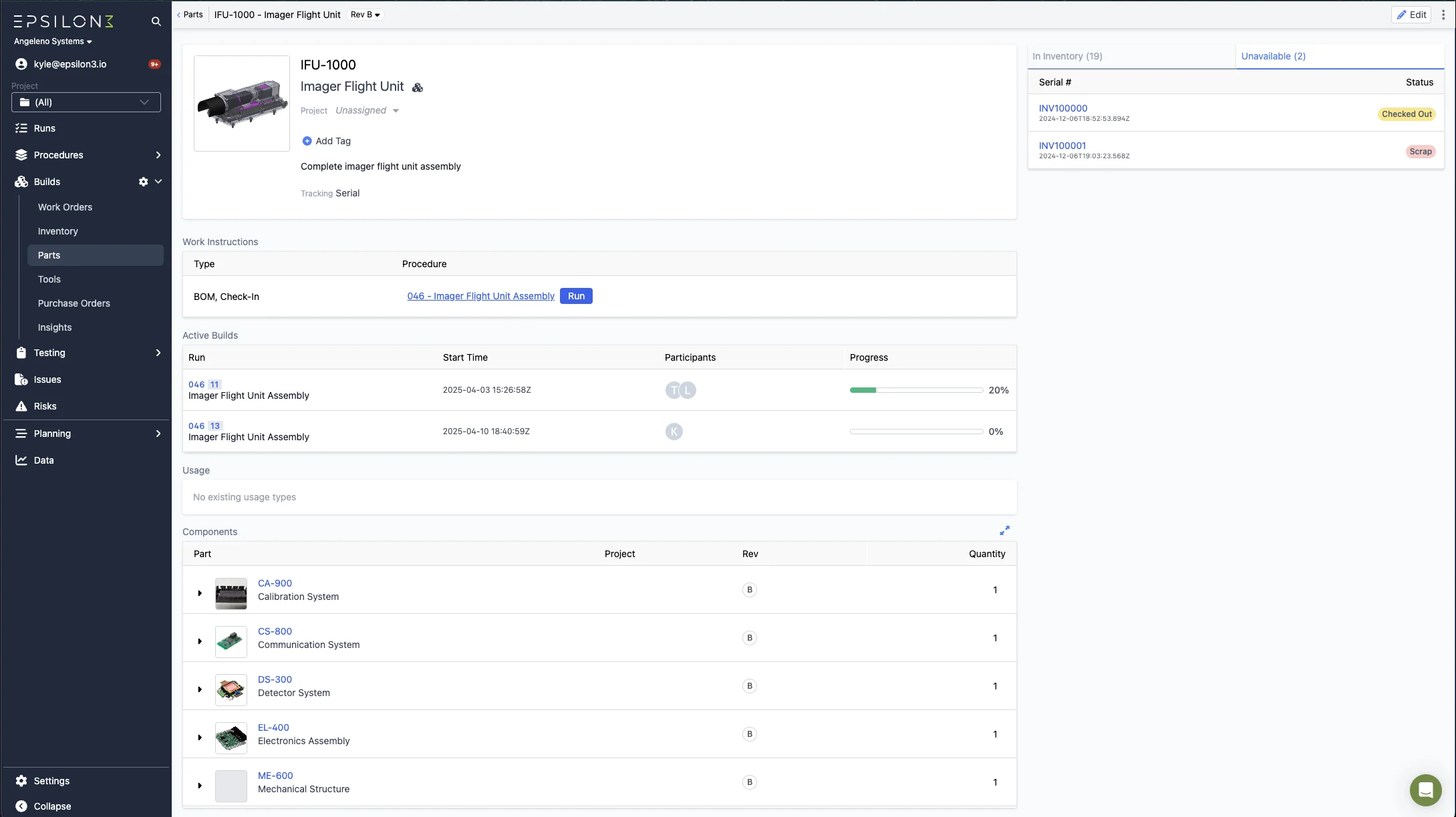Open the Unassigned project dropdown
The width and height of the screenshot is (1456, 817).
367,111
